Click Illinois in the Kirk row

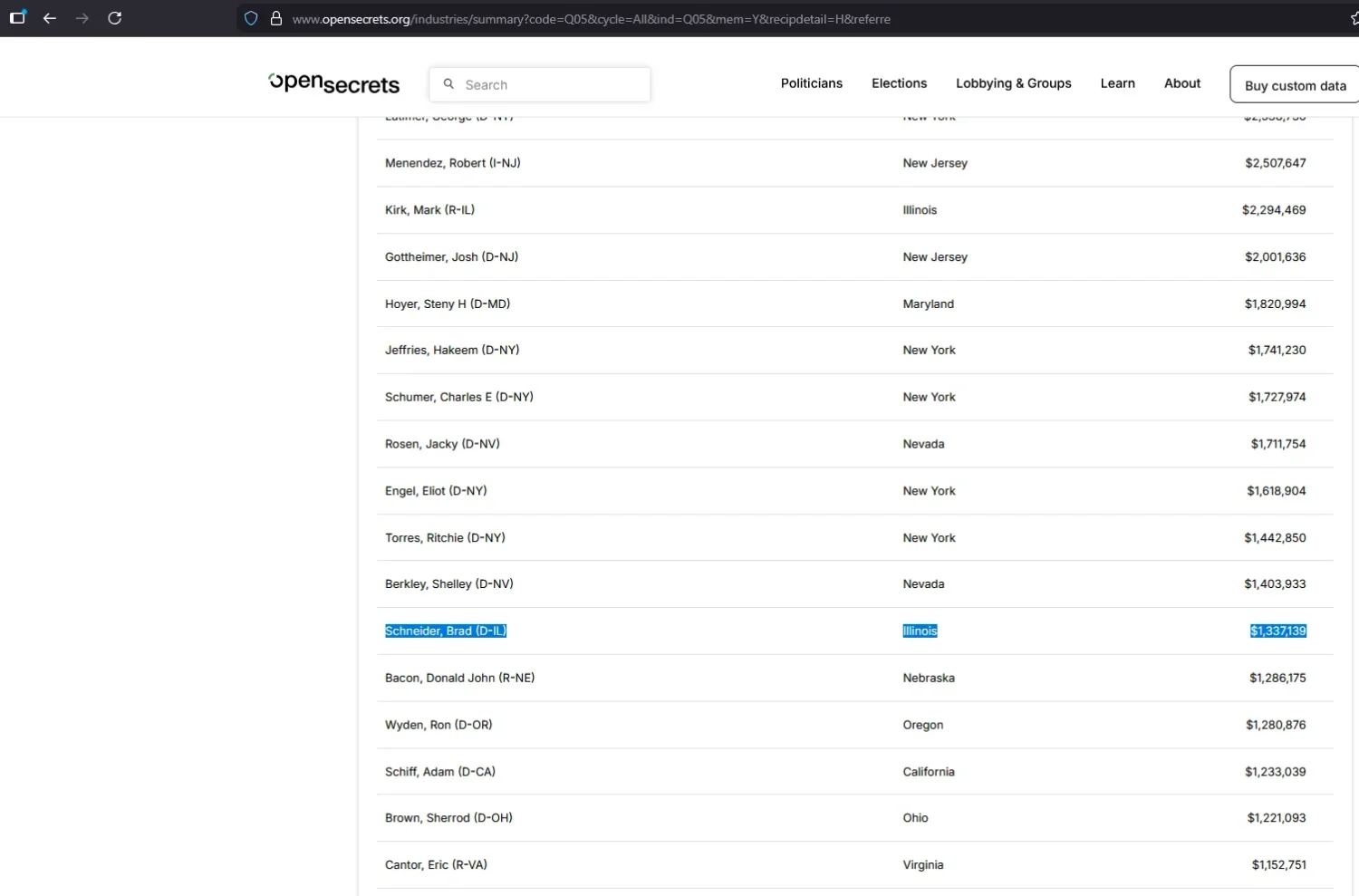point(920,210)
